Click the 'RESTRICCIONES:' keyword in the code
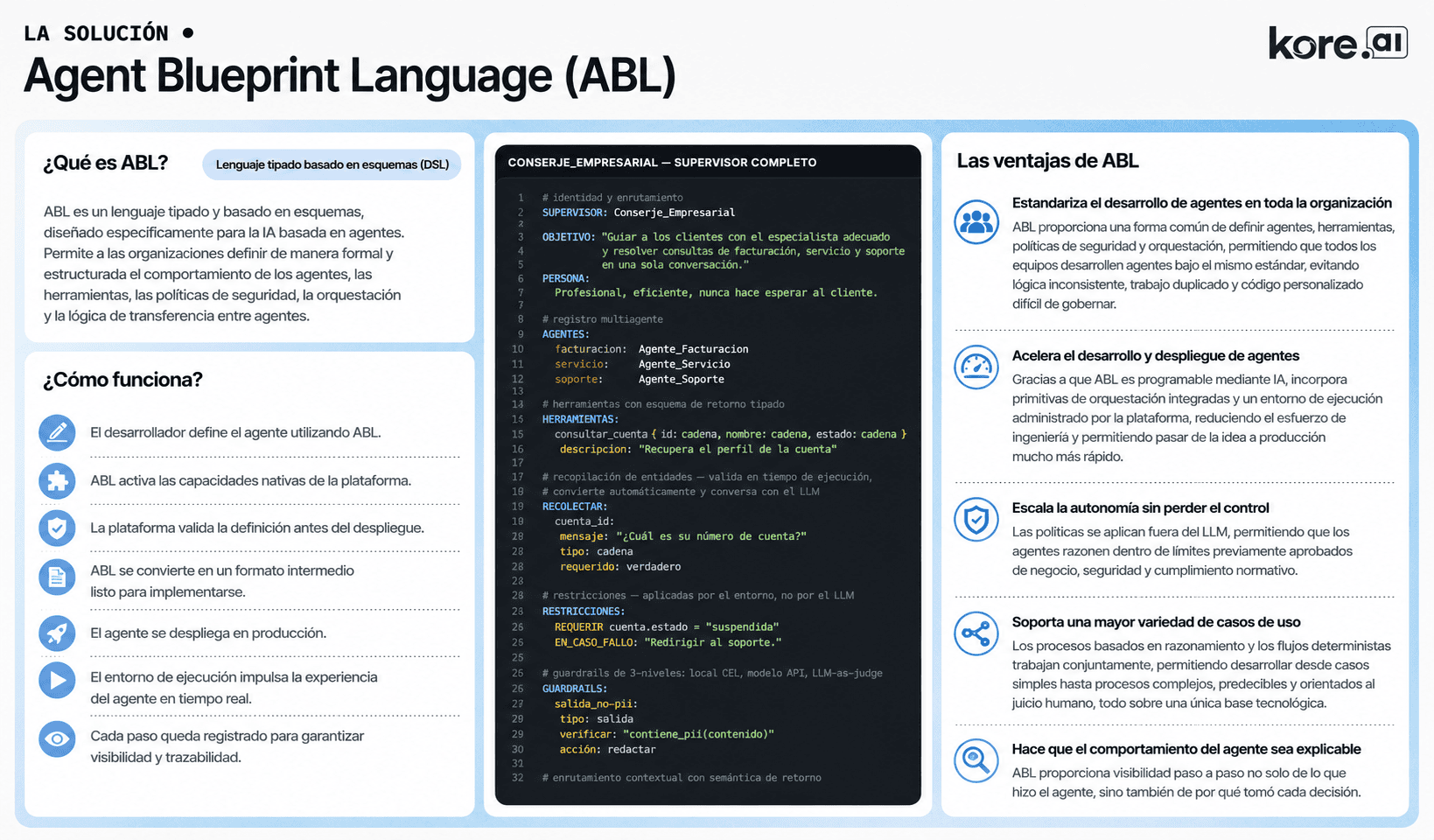This screenshot has height=840, width=1434. 584,612
